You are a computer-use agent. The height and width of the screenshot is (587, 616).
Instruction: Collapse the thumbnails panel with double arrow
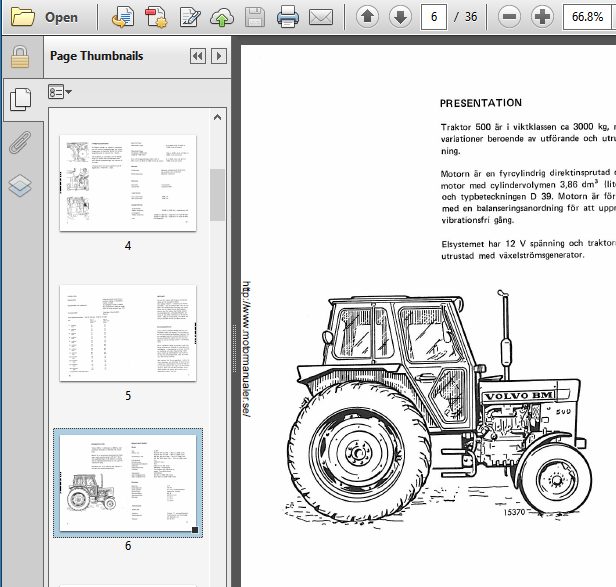[198, 56]
